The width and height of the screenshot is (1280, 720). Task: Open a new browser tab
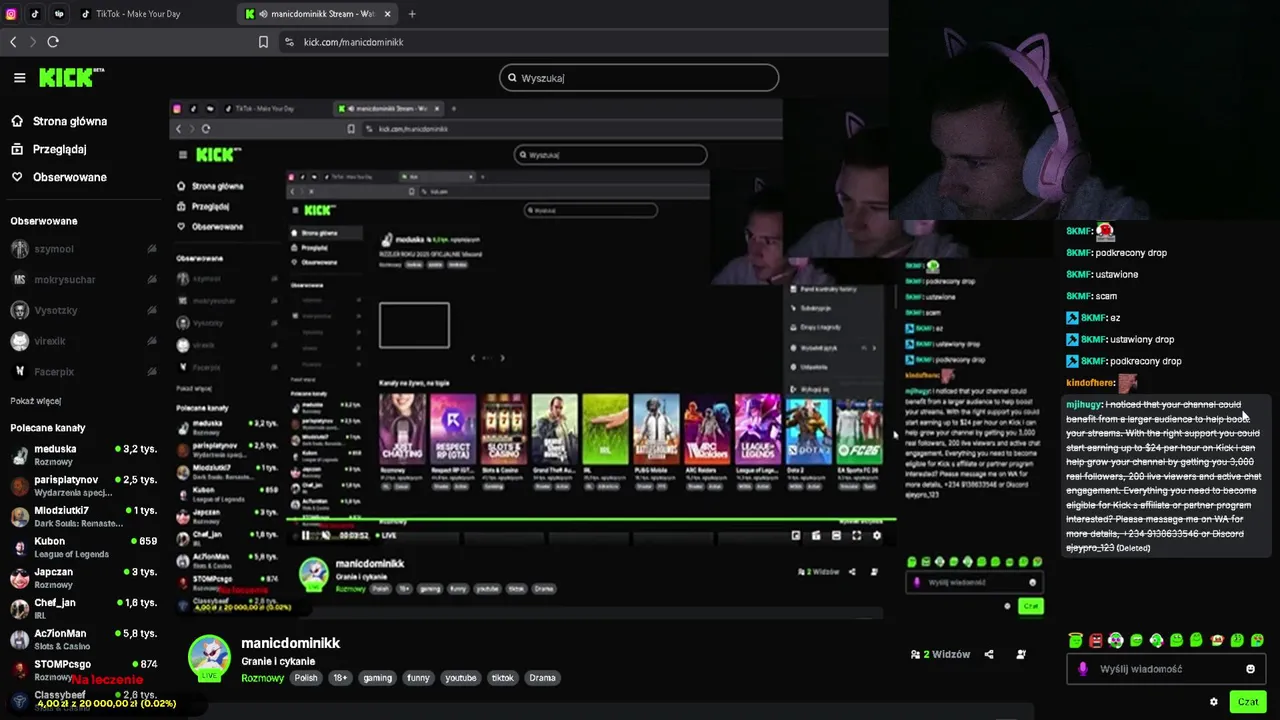coord(412,14)
